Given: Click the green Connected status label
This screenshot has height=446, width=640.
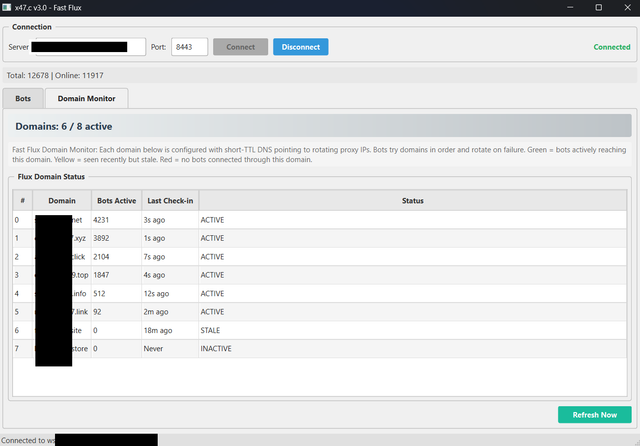Looking at the screenshot, I should point(612,47).
